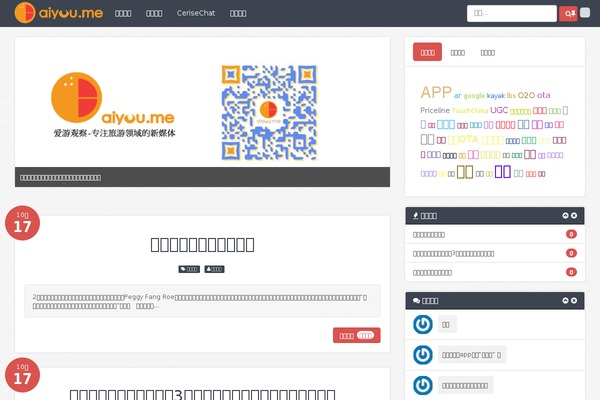Click the pen icon in the first widget header

tap(416, 216)
